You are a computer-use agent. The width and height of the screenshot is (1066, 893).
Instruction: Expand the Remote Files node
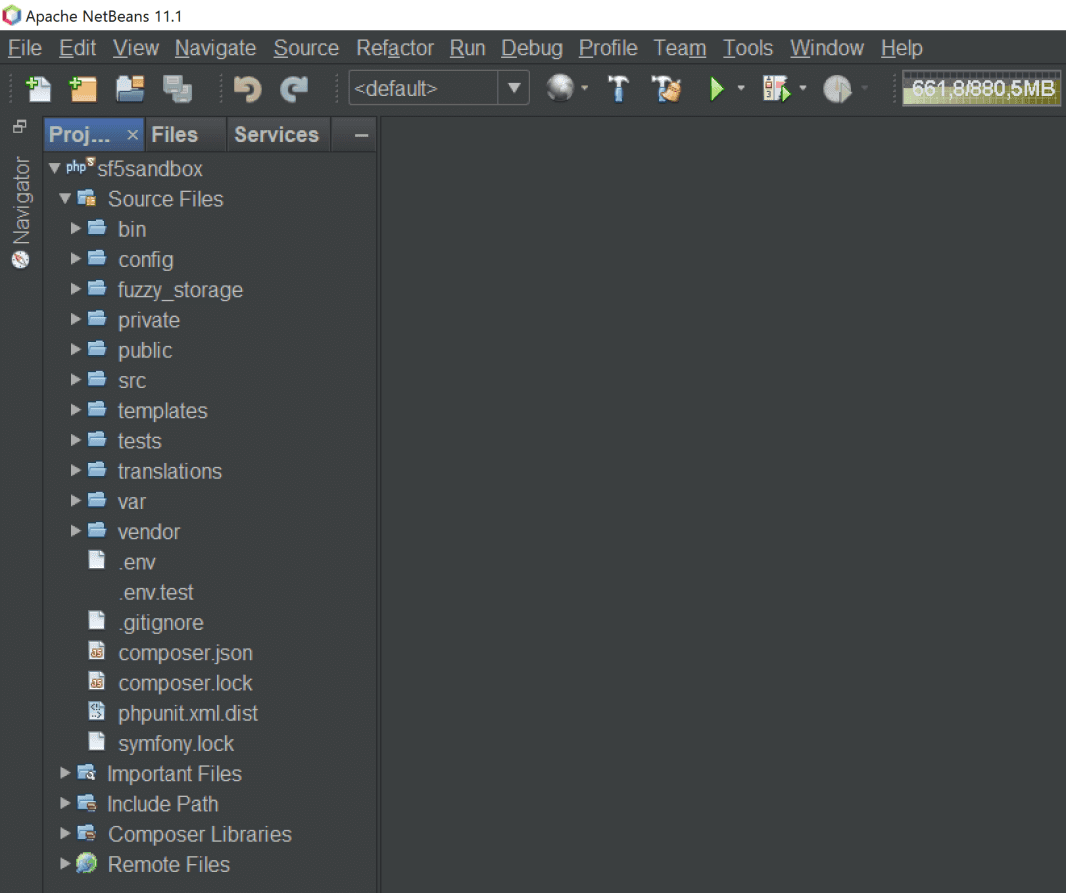click(65, 864)
